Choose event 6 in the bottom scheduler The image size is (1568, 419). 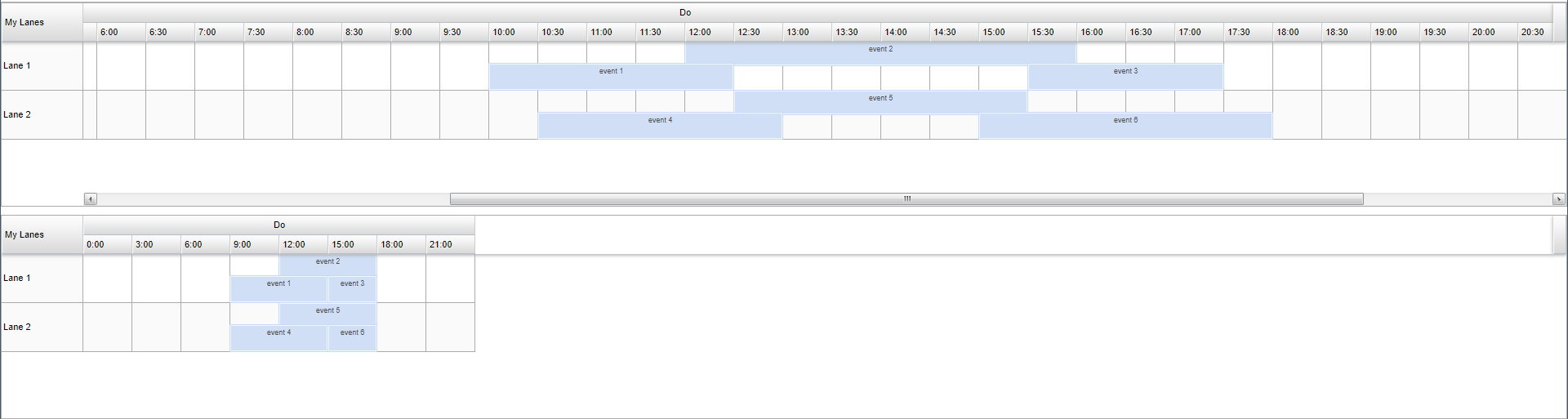pos(352,338)
